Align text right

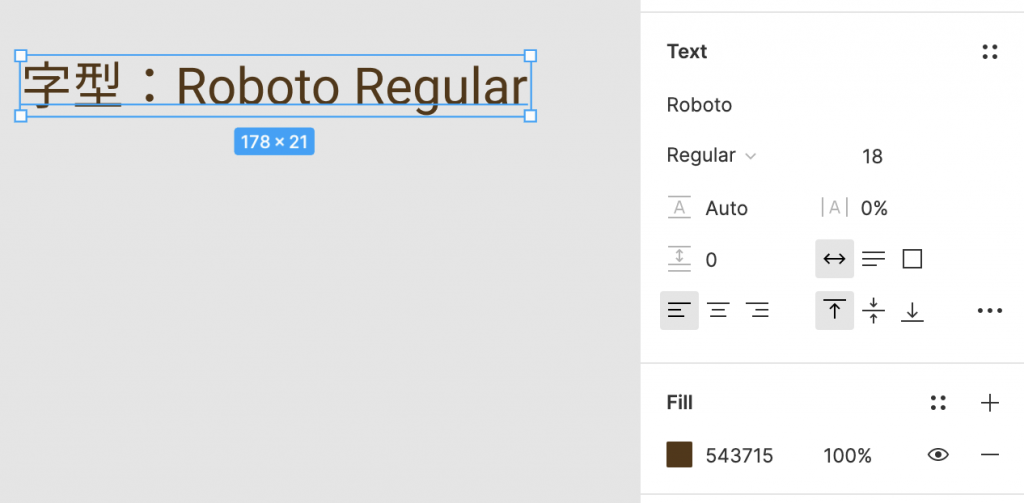pyautogui.click(x=758, y=311)
